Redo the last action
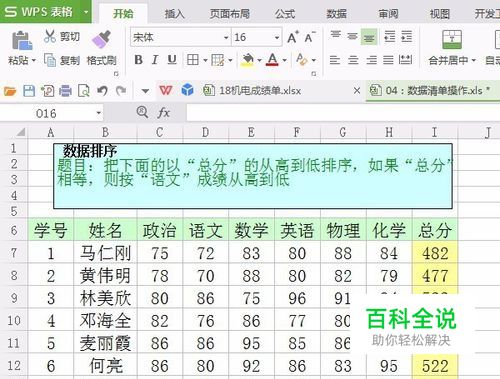Viewport: 500px width, 379px height. click(121, 91)
